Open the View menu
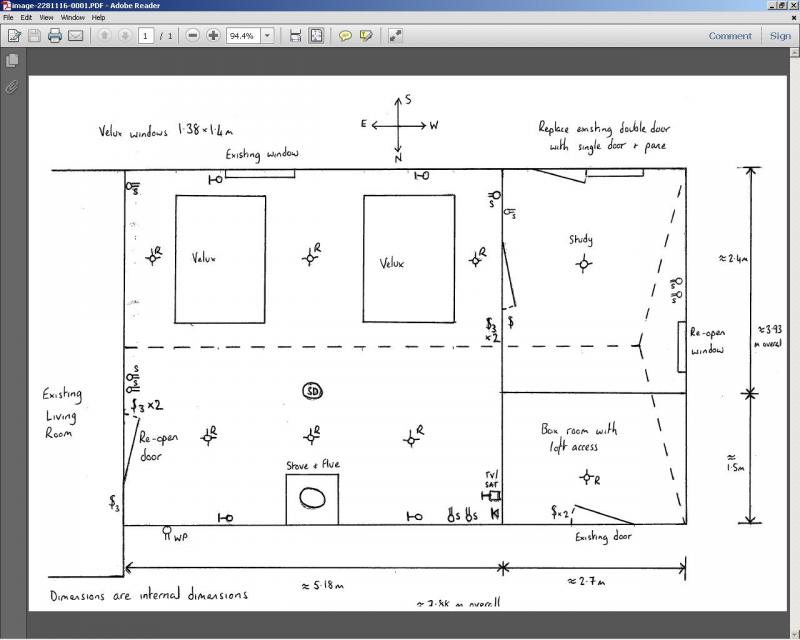This screenshot has height=640, width=800. click(x=46, y=17)
